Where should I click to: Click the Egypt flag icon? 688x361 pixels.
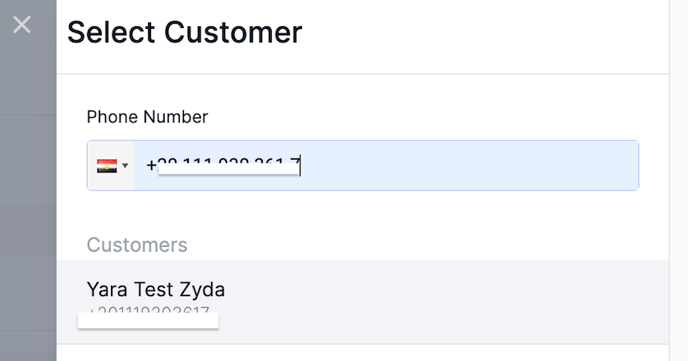pyautogui.click(x=107, y=166)
